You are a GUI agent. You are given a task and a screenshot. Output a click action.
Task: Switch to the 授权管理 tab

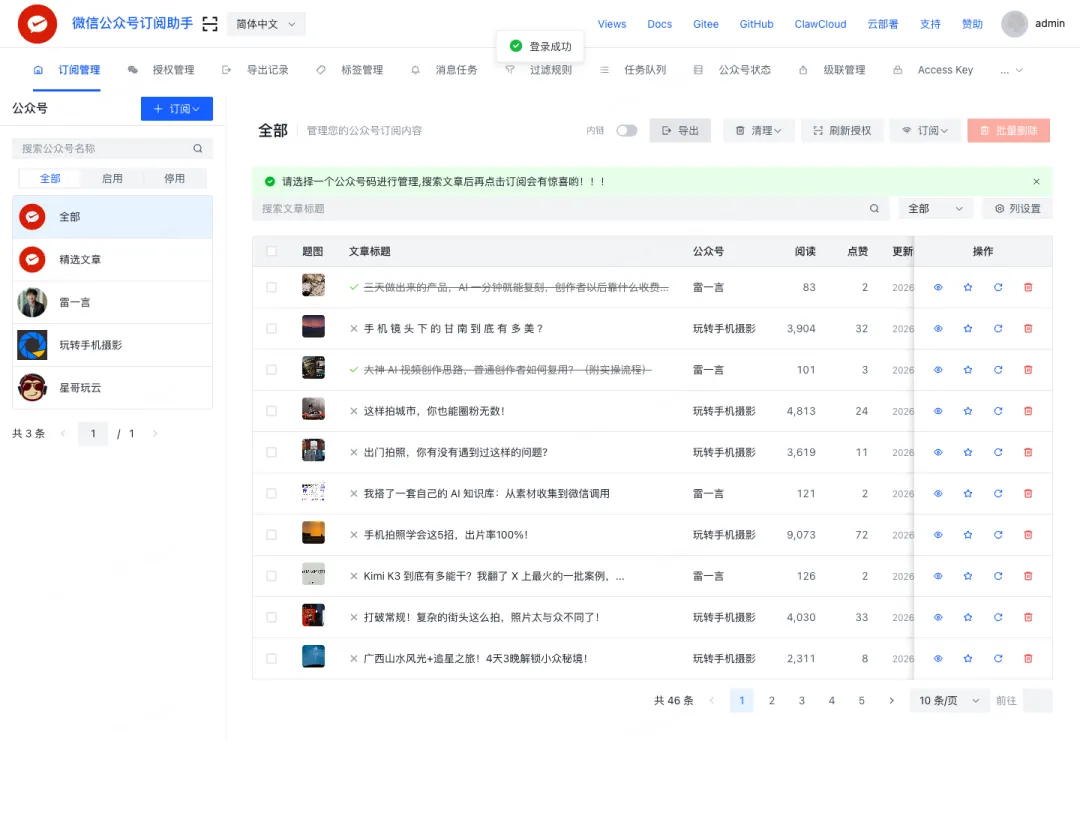[161, 70]
